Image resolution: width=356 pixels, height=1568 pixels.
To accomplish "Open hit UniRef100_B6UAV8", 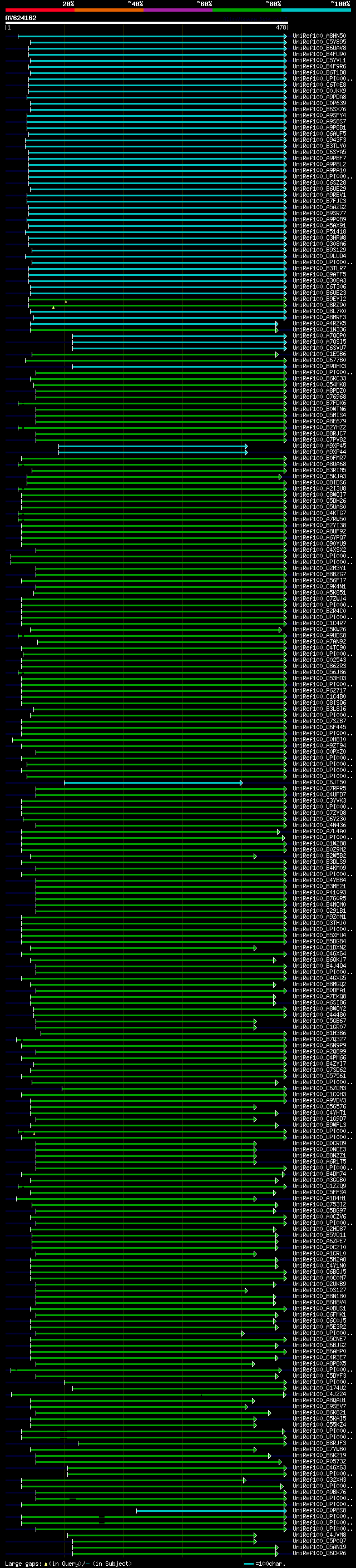I will pyautogui.click(x=319, y=49).
